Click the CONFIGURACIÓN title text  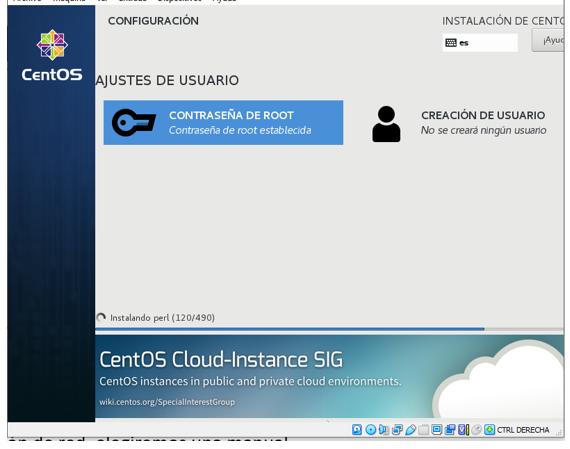coord(153,21)
